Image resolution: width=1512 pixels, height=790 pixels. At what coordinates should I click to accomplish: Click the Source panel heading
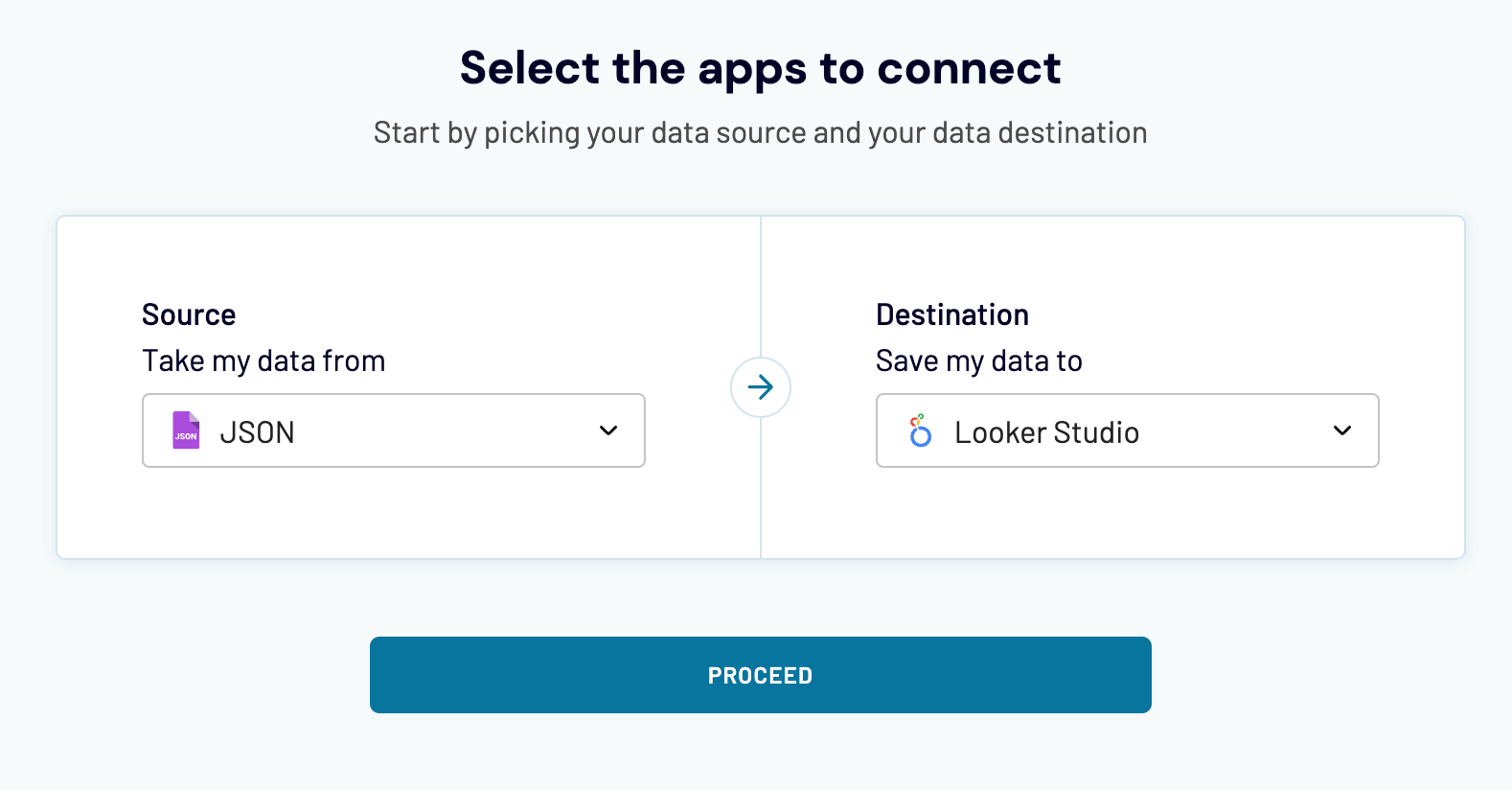click(189, 314)
